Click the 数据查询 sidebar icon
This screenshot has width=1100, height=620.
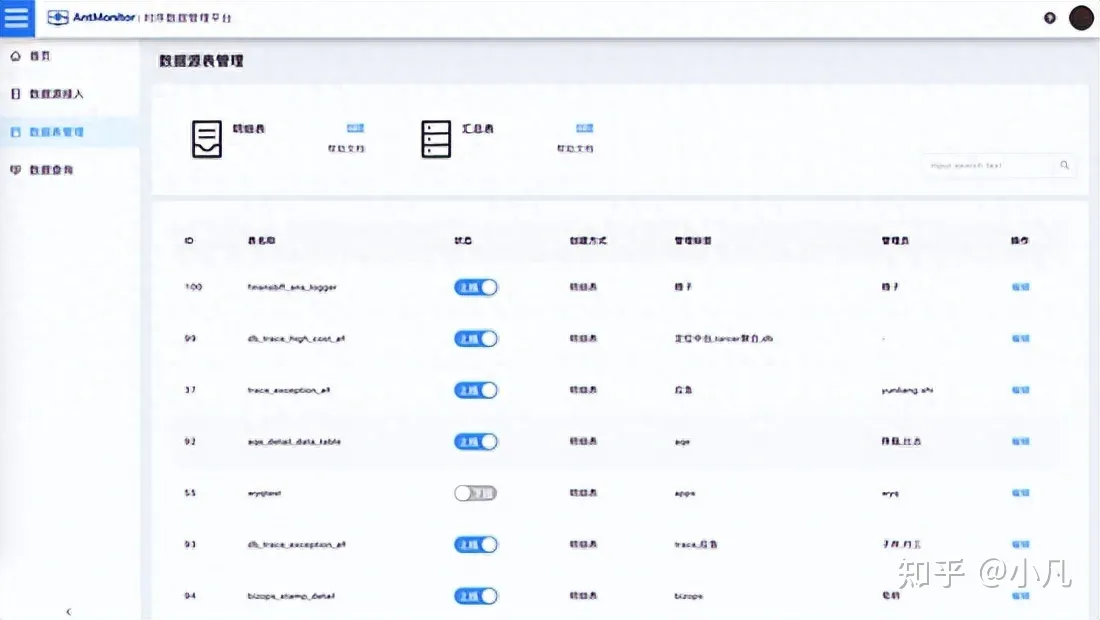click(x=15, y=170)
